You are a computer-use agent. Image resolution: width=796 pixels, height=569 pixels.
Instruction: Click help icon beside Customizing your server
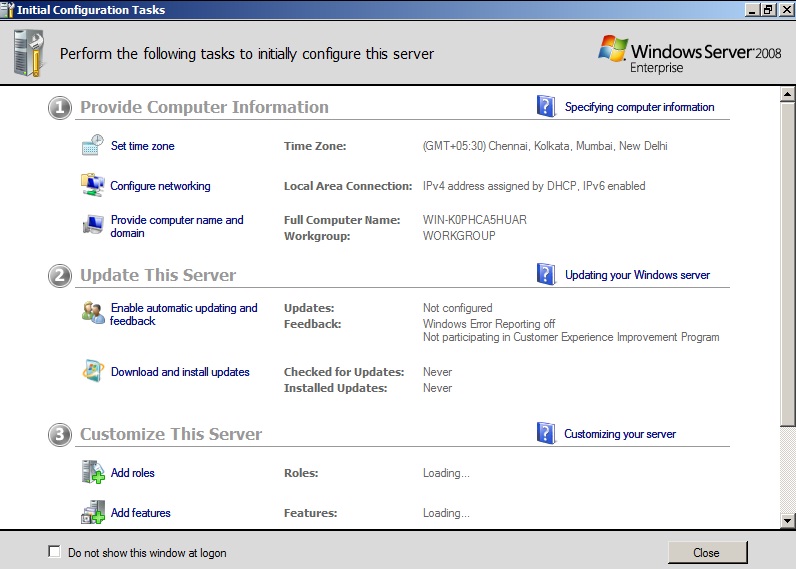click(546, 434)
